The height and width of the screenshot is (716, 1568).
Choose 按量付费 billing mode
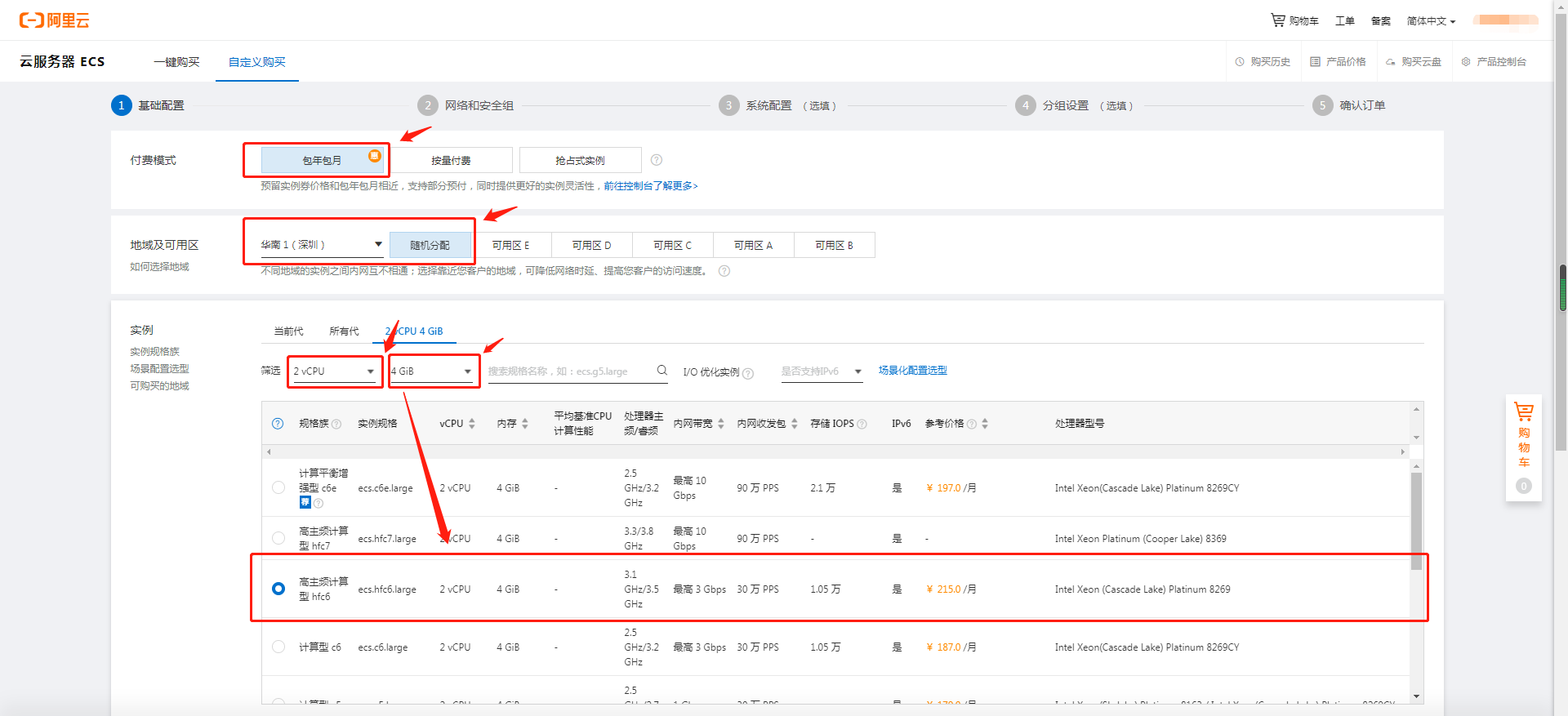pos(451,160)
